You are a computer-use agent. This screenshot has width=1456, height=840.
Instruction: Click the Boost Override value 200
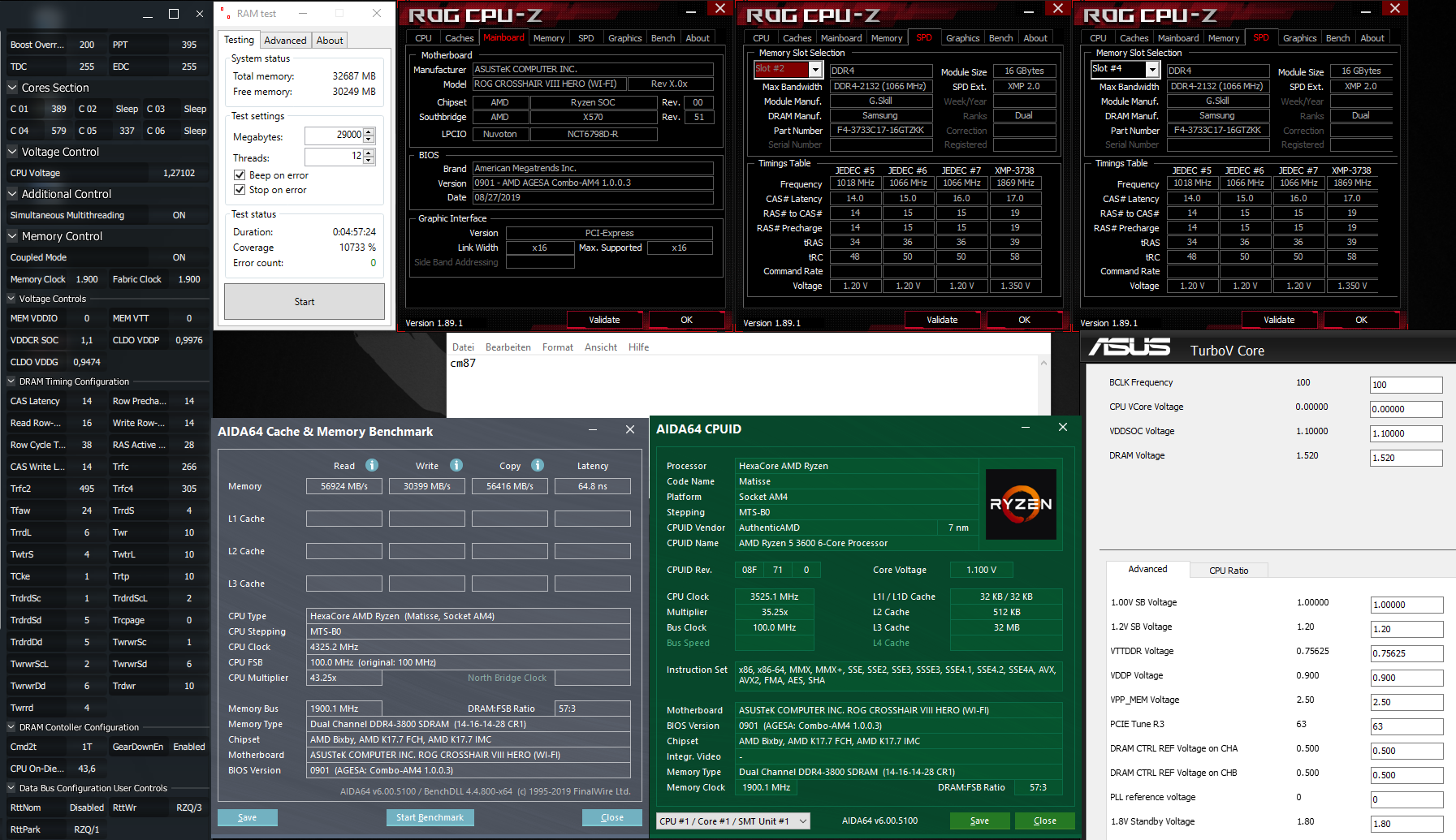87,45
